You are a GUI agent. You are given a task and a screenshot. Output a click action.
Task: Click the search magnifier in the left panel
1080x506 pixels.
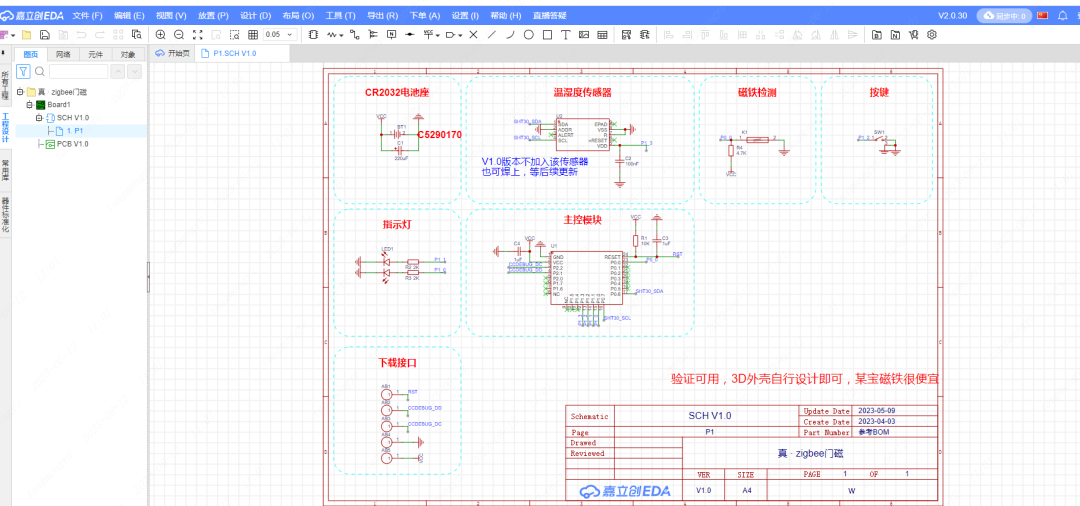(x=40, y=71)
